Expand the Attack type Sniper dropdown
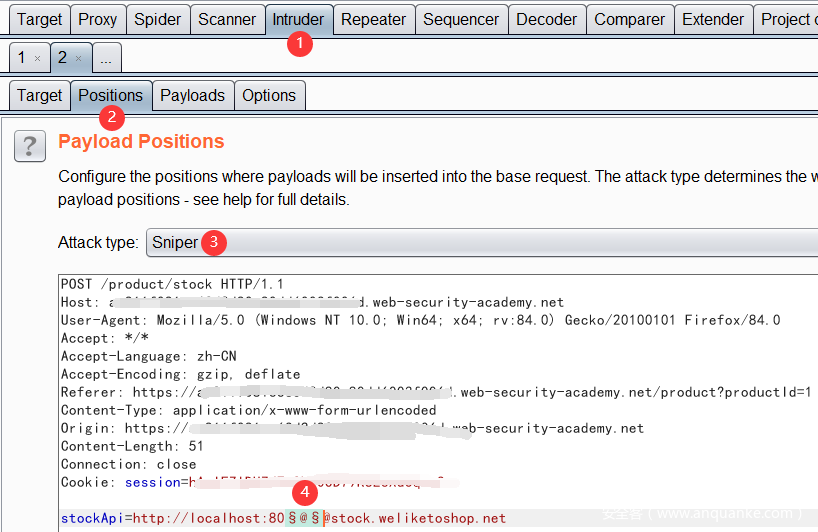The image size is (818, 532). coord(482,243)
